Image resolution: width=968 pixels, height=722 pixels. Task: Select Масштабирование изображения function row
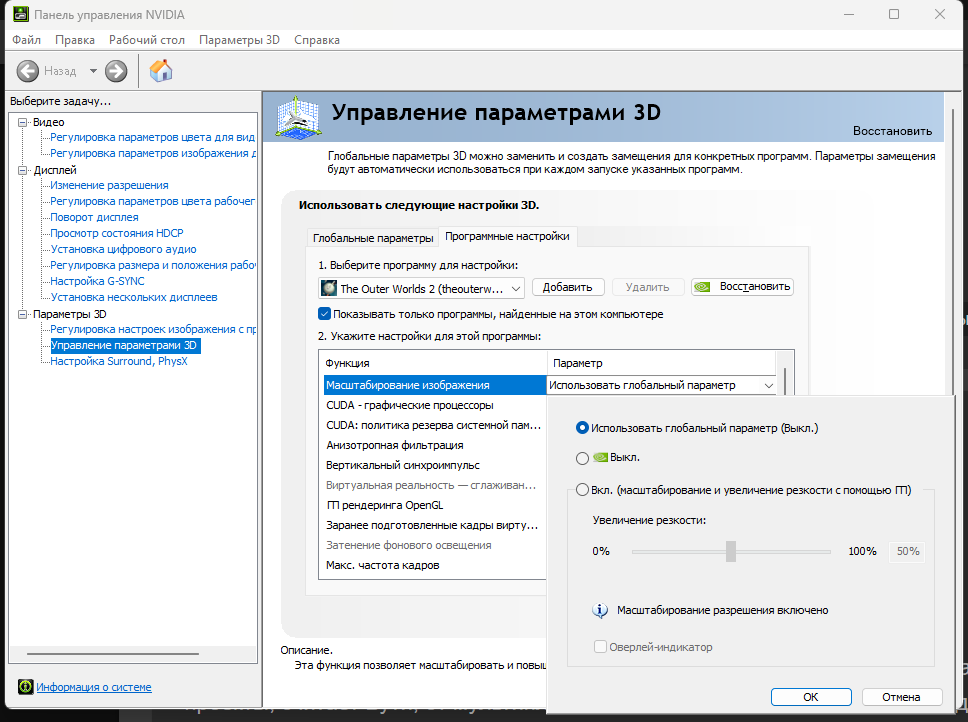click(435, 385)
